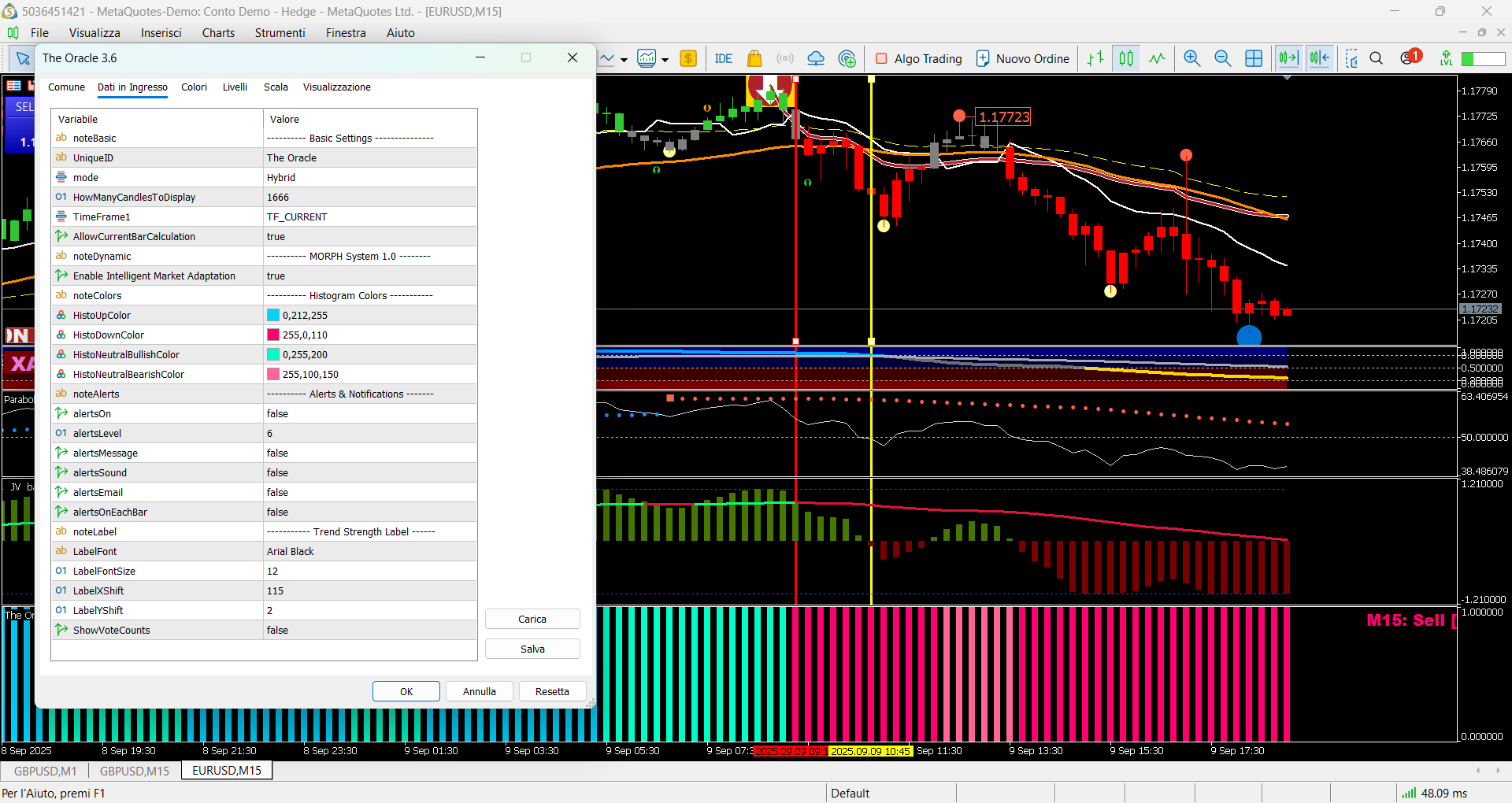1512x803 pixels.
Task: Click the Market shopping bag icon
Action: [754, 58]
